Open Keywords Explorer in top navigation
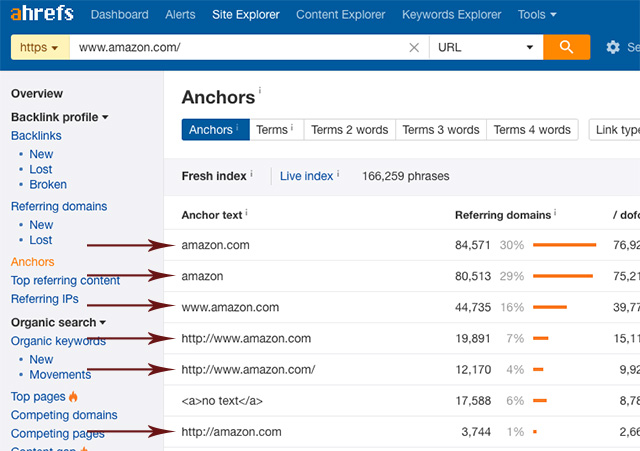This screenshot has width=640, height=451. tap(451, 15)
